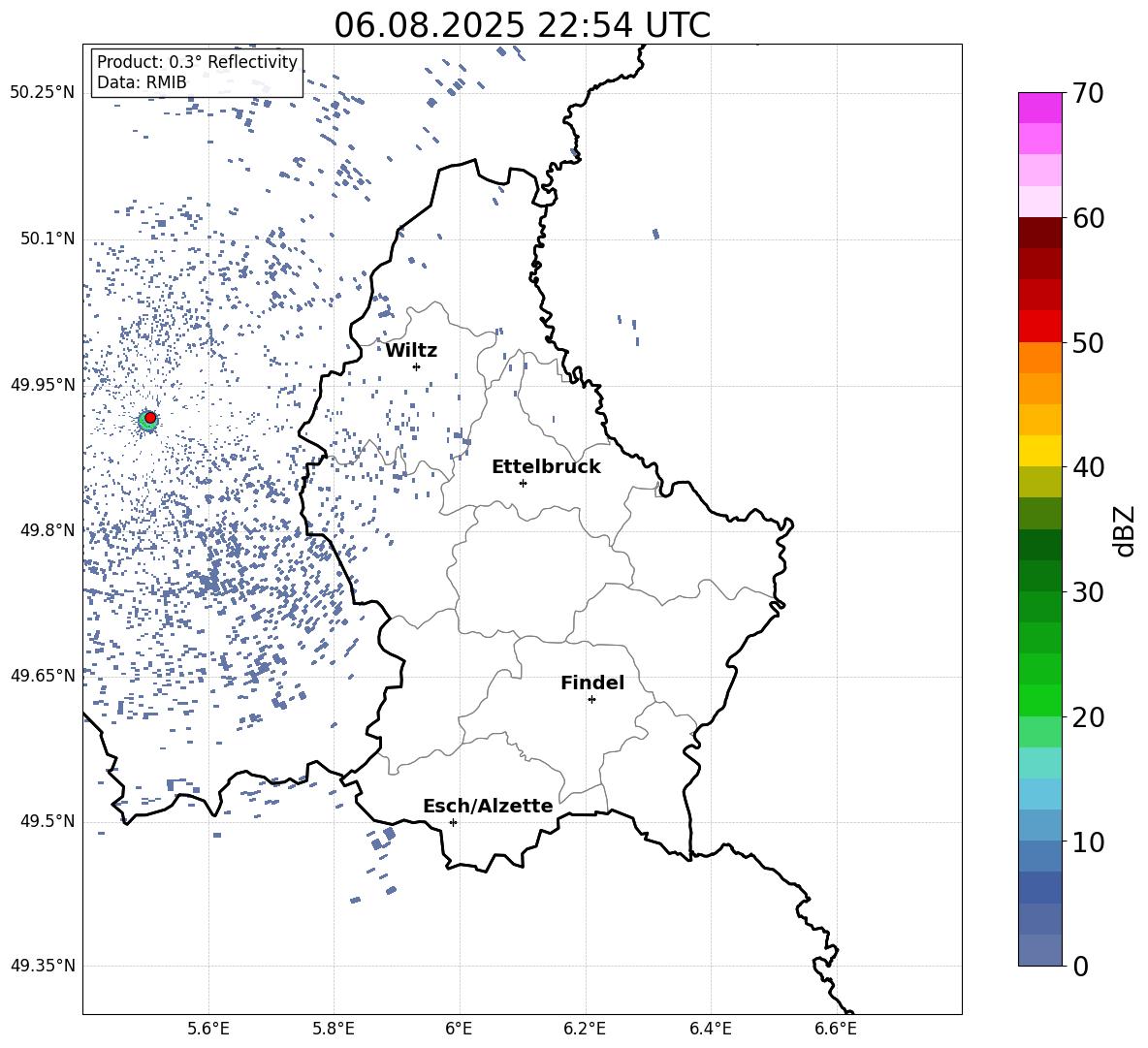Pick the darkest green swatch near 34 dBZ
1148x1048 pixels.
pyautogui.click(x=1040, y=545)
